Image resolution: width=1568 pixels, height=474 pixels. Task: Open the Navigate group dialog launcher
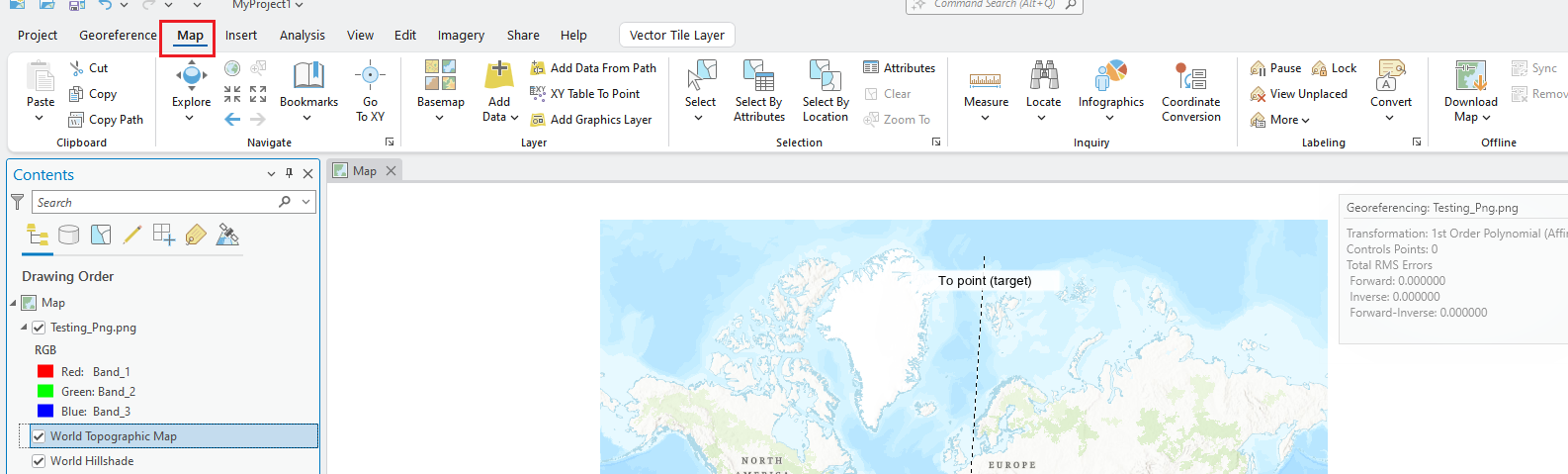point(390,142)
